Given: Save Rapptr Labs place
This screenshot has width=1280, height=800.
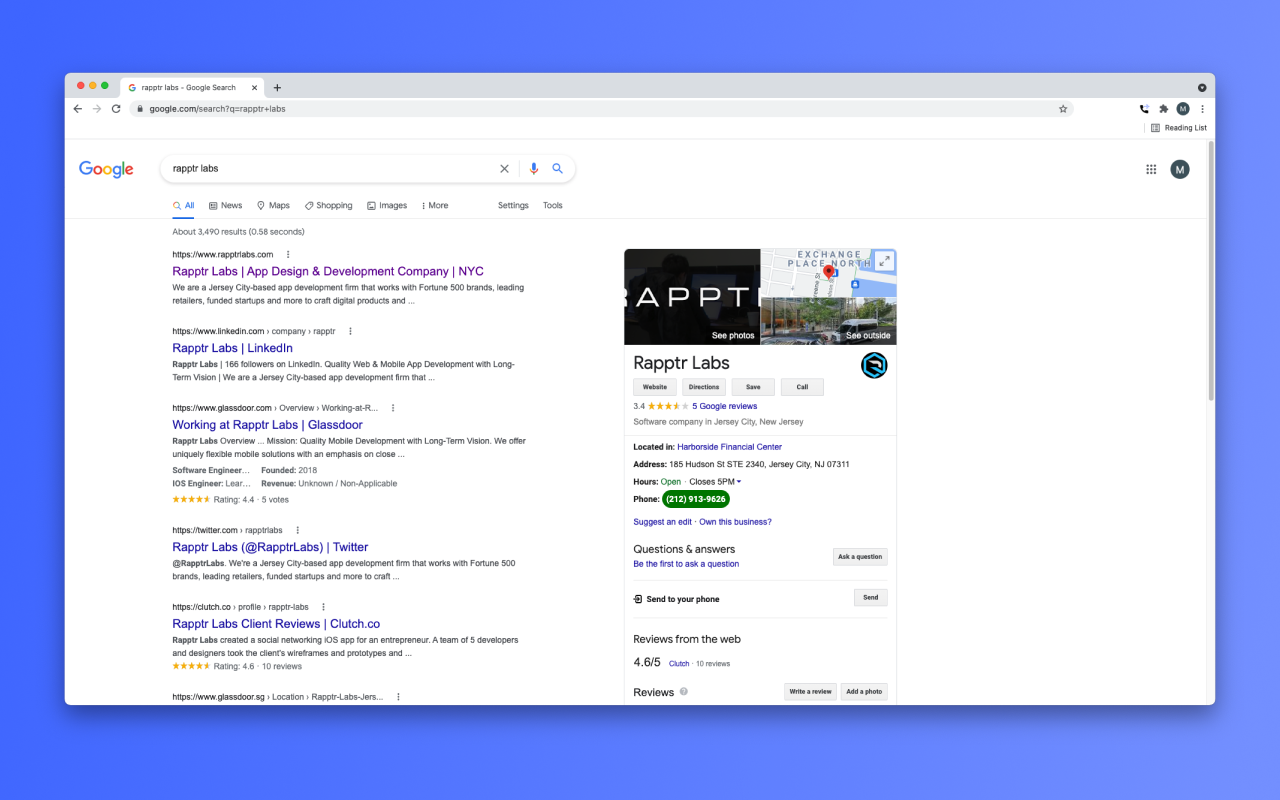Looking at the screenshot, I should [753, 387].
